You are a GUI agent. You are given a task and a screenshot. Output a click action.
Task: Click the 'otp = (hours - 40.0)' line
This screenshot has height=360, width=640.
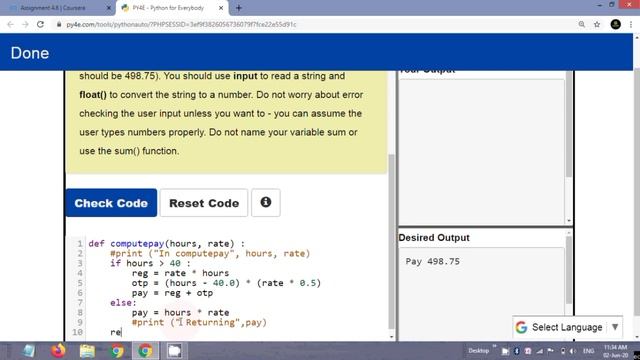point(227,283)
